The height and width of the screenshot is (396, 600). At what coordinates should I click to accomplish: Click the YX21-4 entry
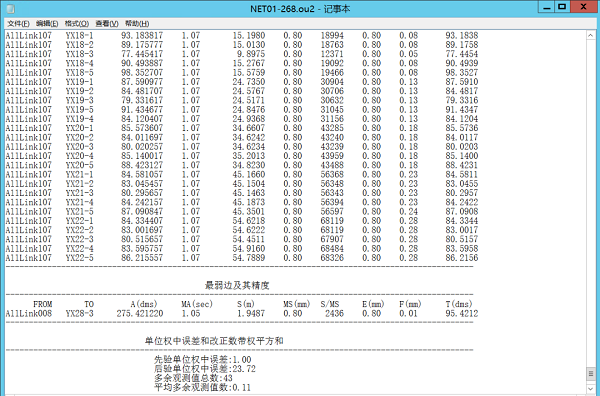click(x=80, y=202)
